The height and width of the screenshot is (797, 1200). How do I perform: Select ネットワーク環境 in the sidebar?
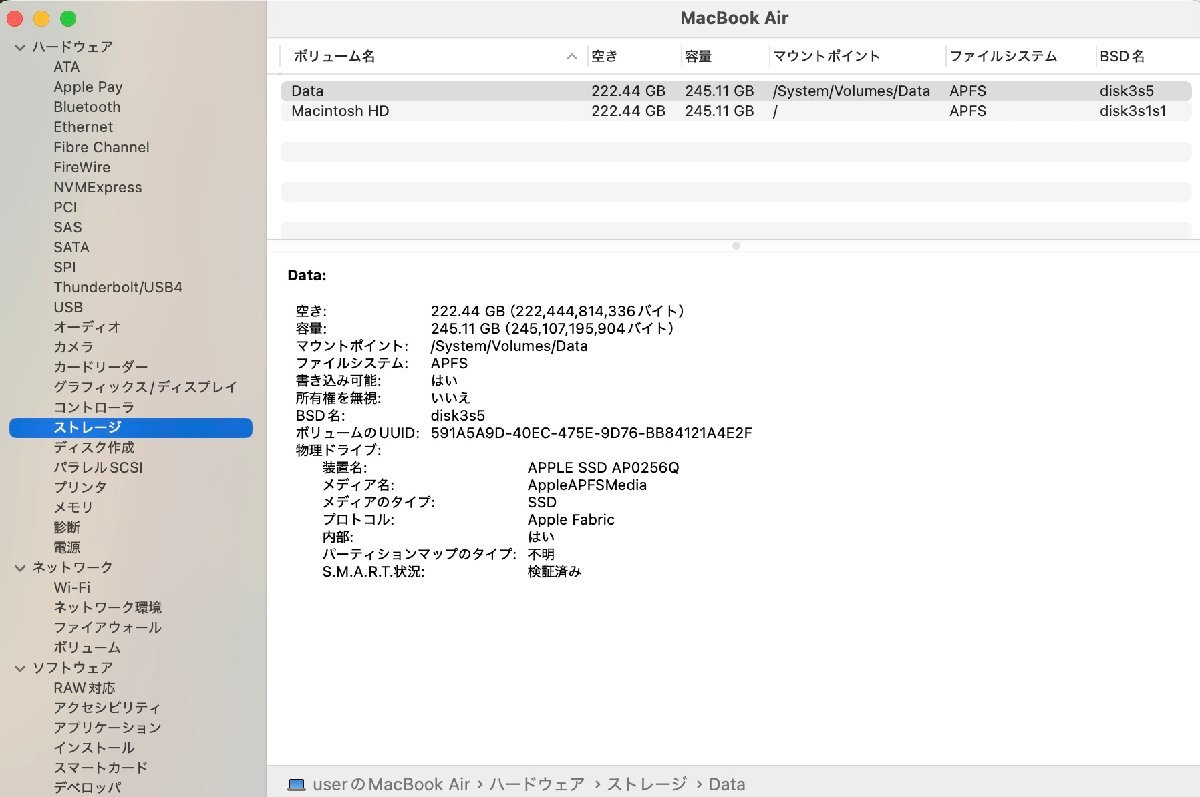[x=108, y=607]
